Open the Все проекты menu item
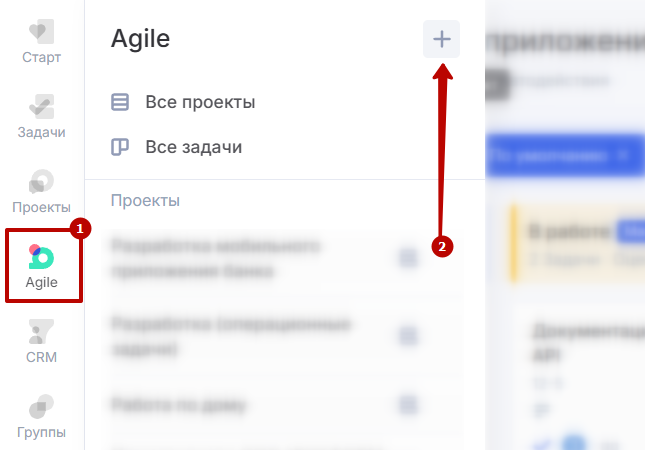645x450 pixels. [200, 102]
